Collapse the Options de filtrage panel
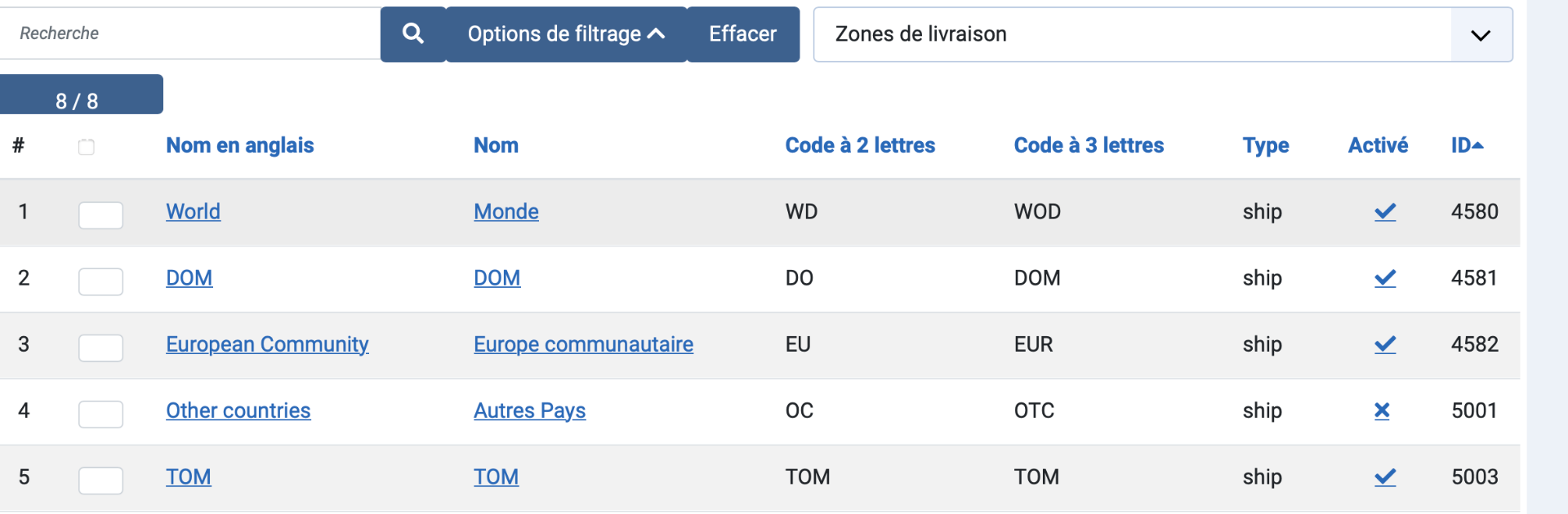The height and width of the screenshot is (514, 1568). (566, 34)
